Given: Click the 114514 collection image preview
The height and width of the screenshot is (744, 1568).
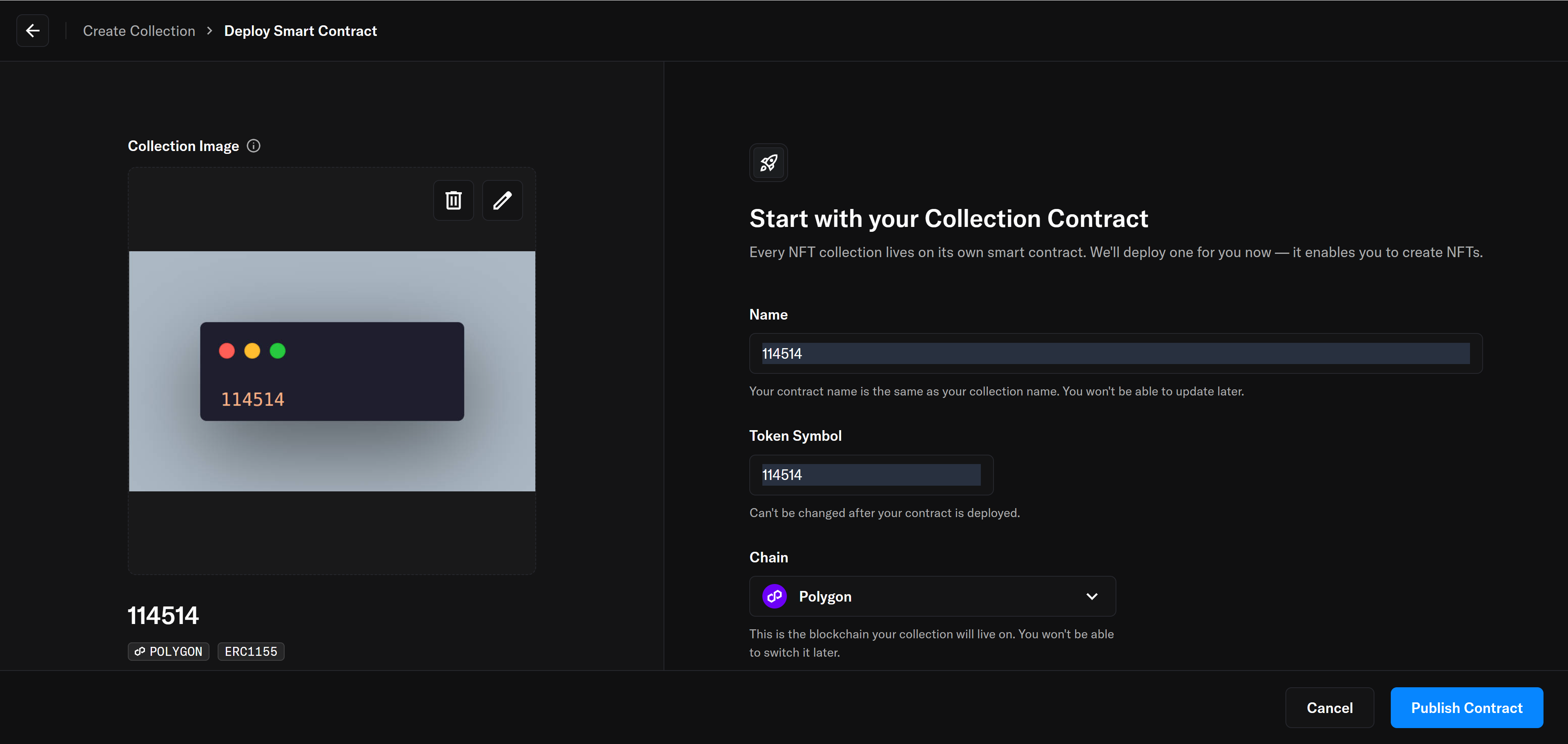Looking at the screenshot, I should (x=332, y=371).
